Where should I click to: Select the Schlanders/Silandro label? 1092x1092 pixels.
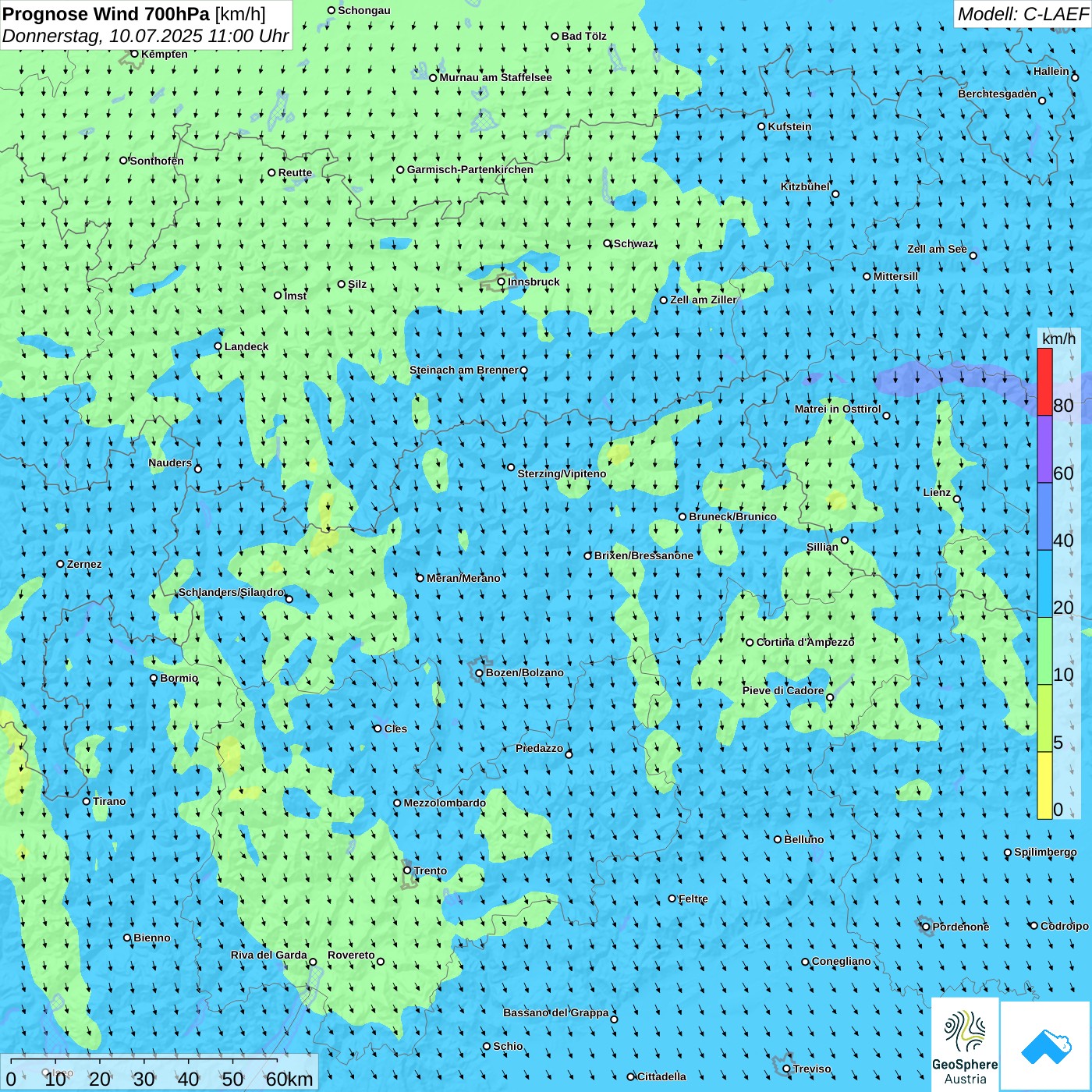(x=231, y=592)
